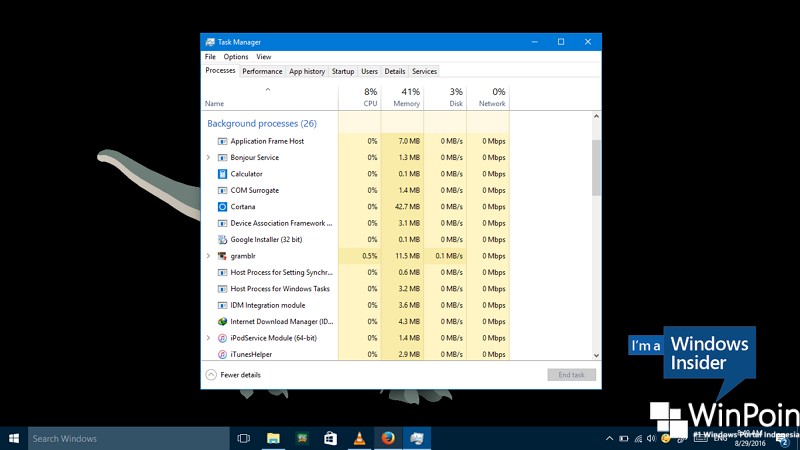Sort processes by CPU column
Viewport: 800px width, 450px height.
[x=360, y=97]
